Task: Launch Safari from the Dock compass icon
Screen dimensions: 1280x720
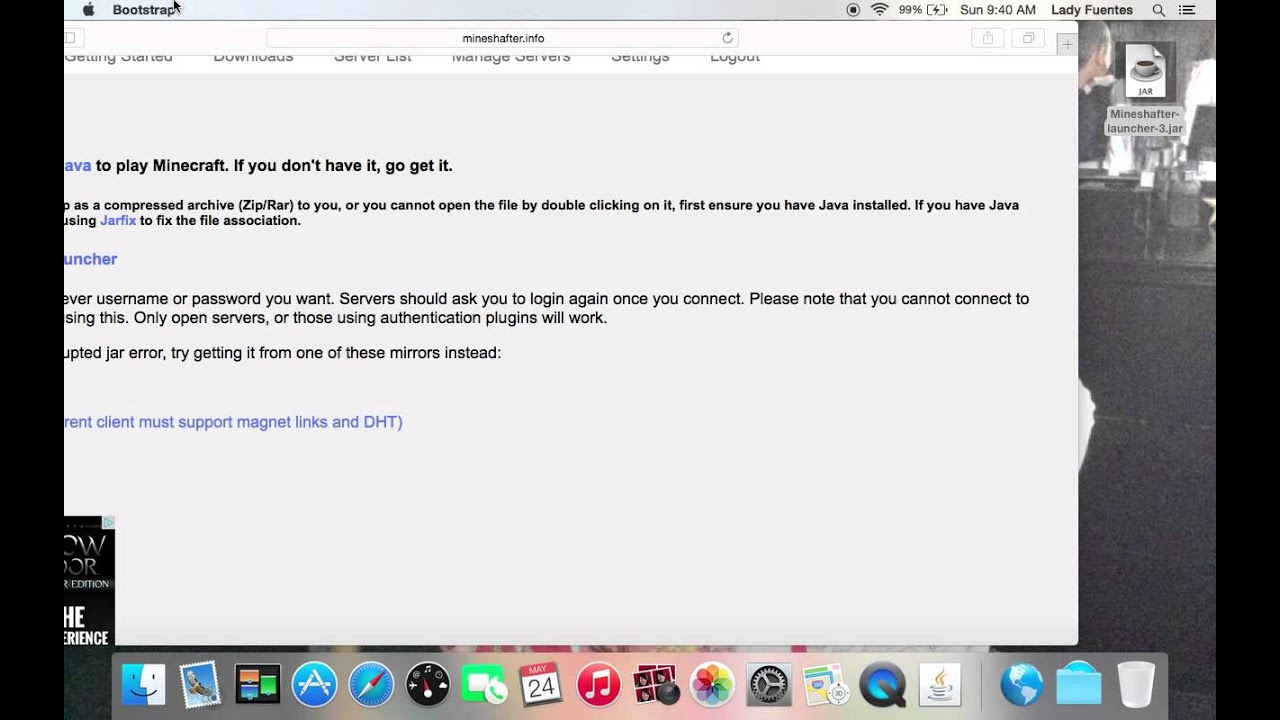Action: [371, 685]
